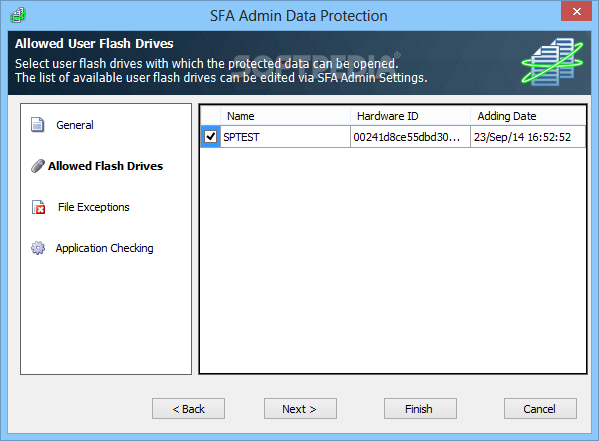Image resolution: width=599 pixels, height=441 pixels.
Task: Go to Application Checking section
Action: click(x=104, y=248)
